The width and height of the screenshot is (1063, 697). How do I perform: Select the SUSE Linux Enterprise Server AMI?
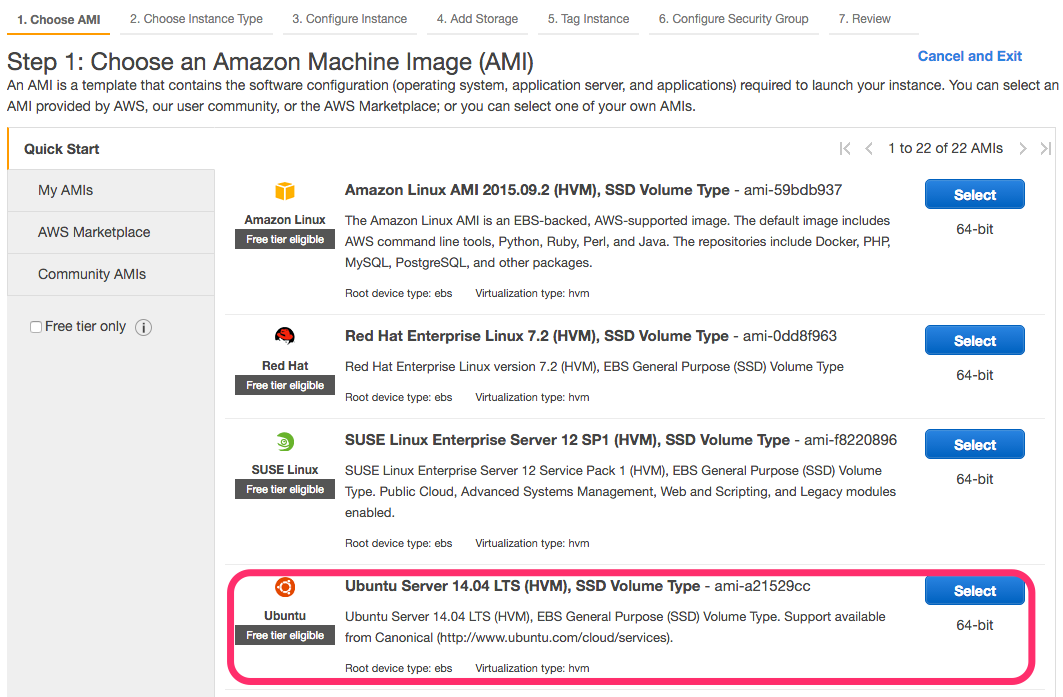pyautogui.click(x=975, y=445)
